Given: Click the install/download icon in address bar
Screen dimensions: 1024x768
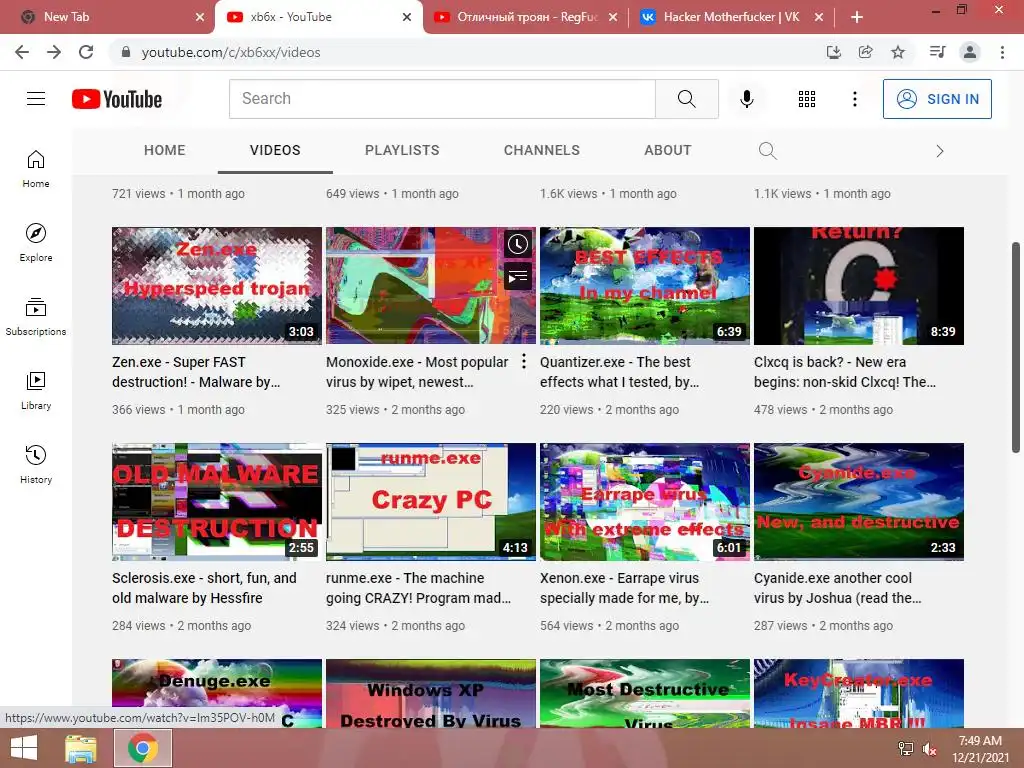Looking at the screenshot, I should 834,52.
